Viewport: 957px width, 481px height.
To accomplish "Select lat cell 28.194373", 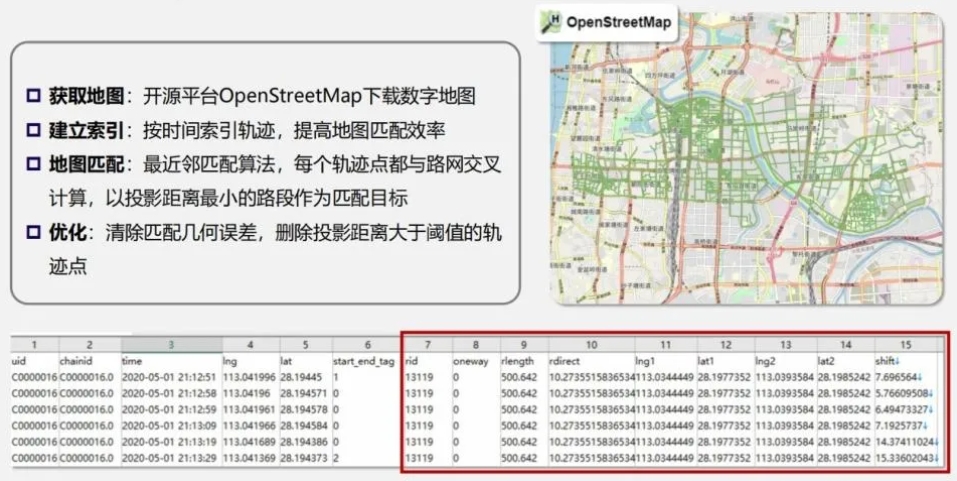I will pyautogui.click(x=306, y=458).
